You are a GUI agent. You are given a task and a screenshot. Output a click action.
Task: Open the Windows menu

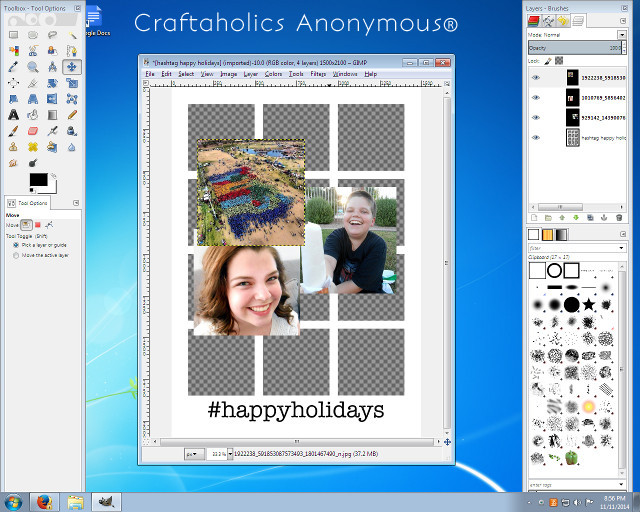coord(345,74)
